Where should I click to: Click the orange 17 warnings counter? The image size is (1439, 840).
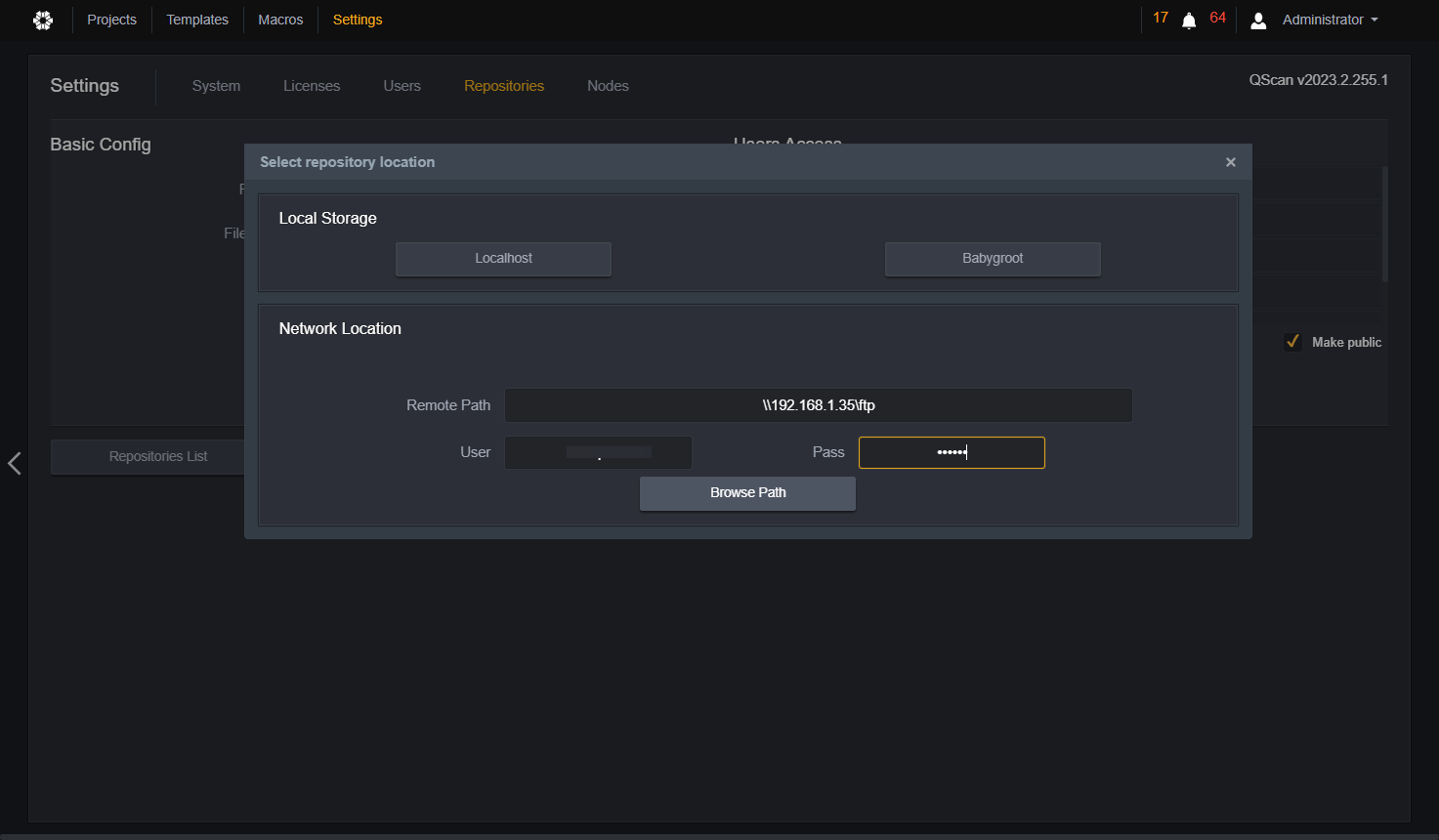[1161, 18]
